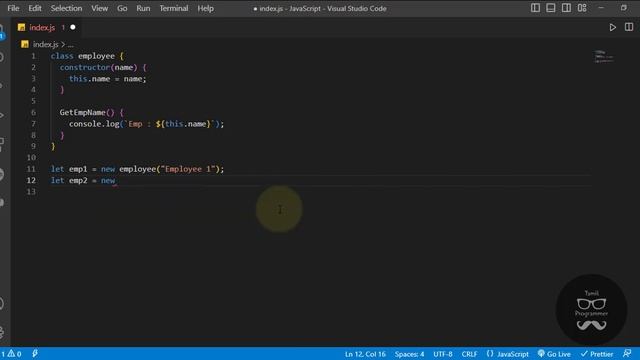Click line number 13 in gutter
Viewport: 640px width, 360px height.
(31, 191)
